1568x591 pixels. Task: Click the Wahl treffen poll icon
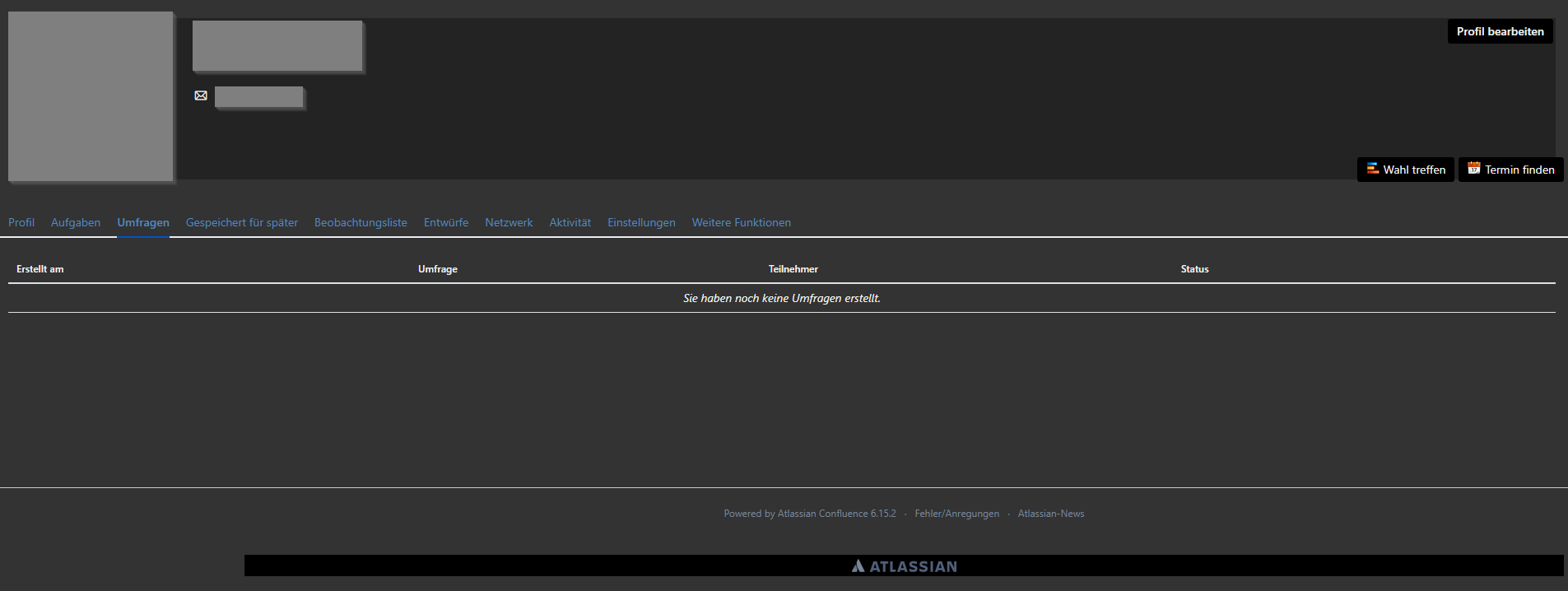tap(1372, 169)
